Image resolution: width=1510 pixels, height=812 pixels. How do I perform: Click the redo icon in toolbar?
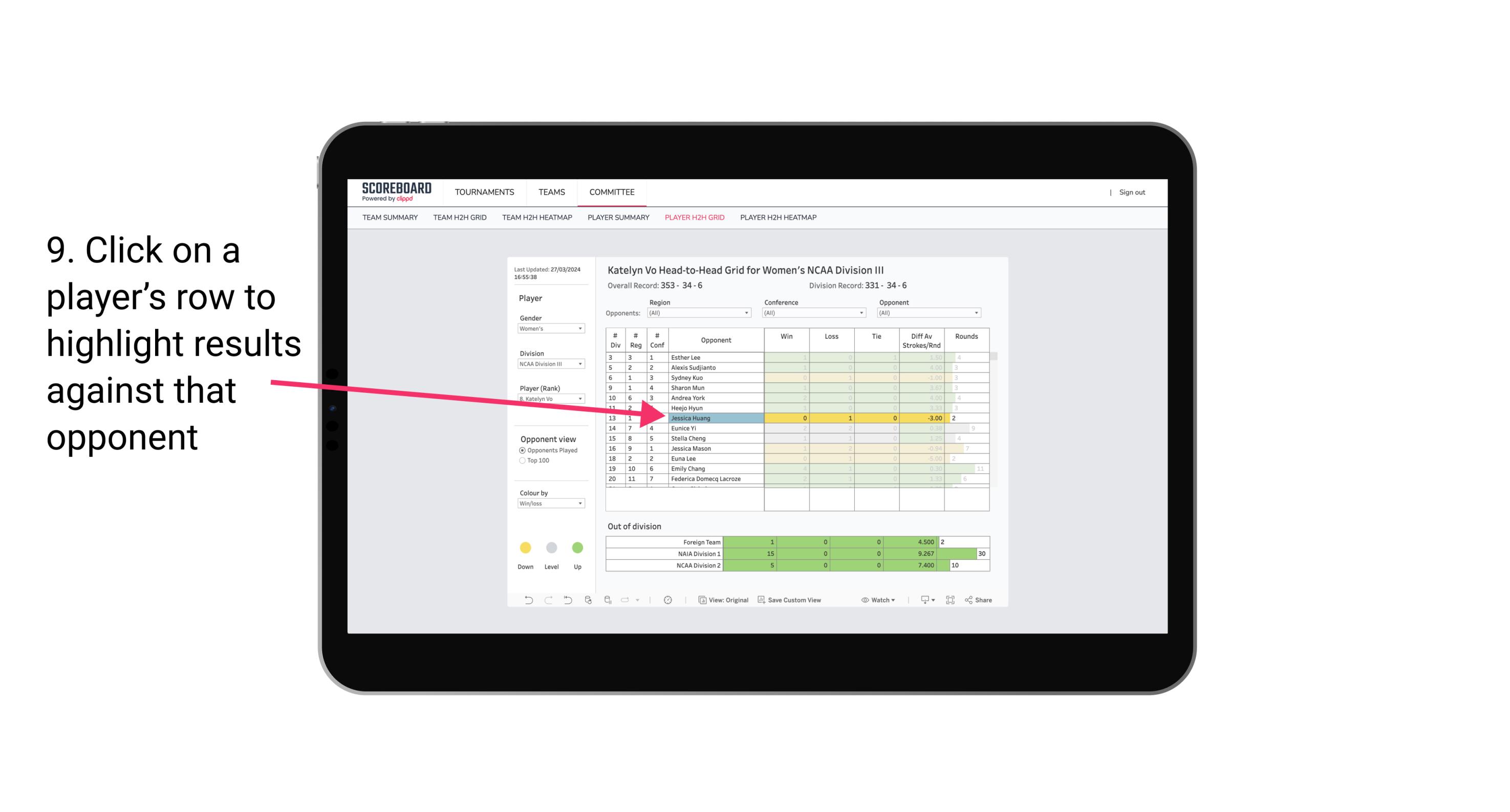(547, 600)
